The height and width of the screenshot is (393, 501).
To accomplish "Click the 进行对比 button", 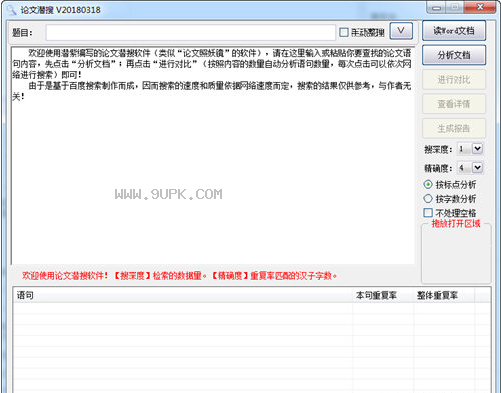I will 454,79.
